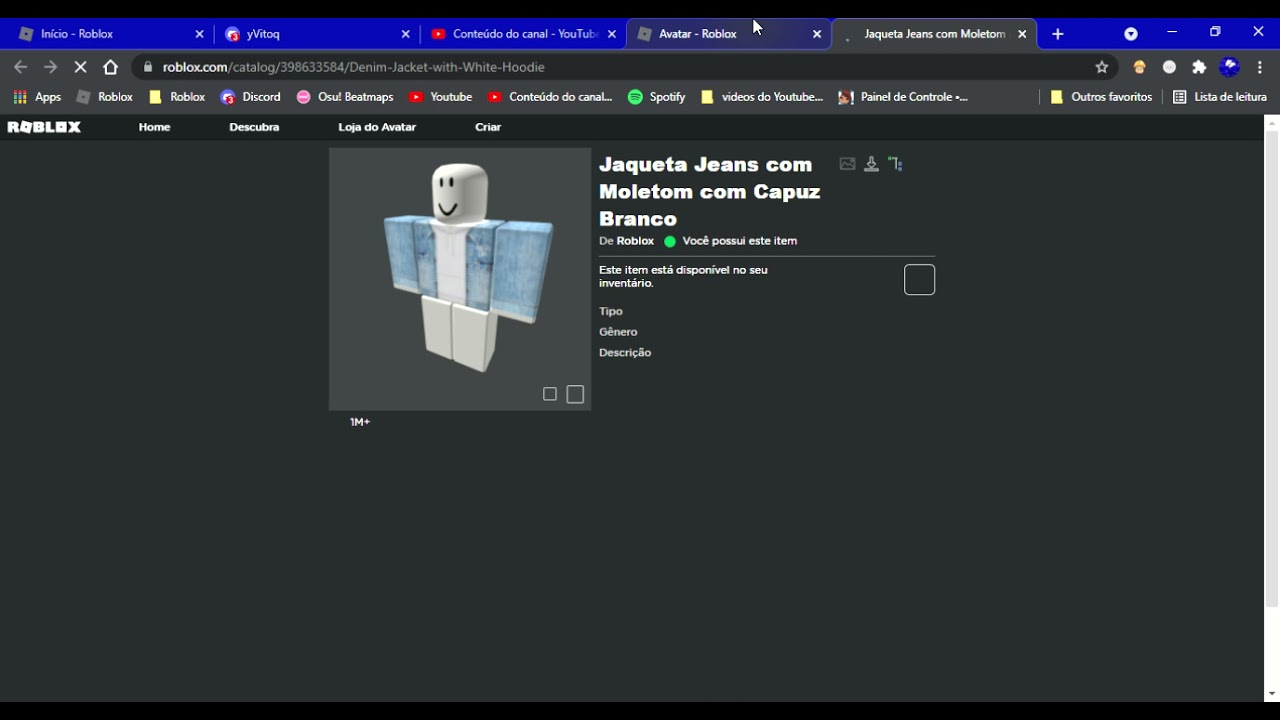
Task: Close the Início - Roblox tab
Action: coord(199,34)
